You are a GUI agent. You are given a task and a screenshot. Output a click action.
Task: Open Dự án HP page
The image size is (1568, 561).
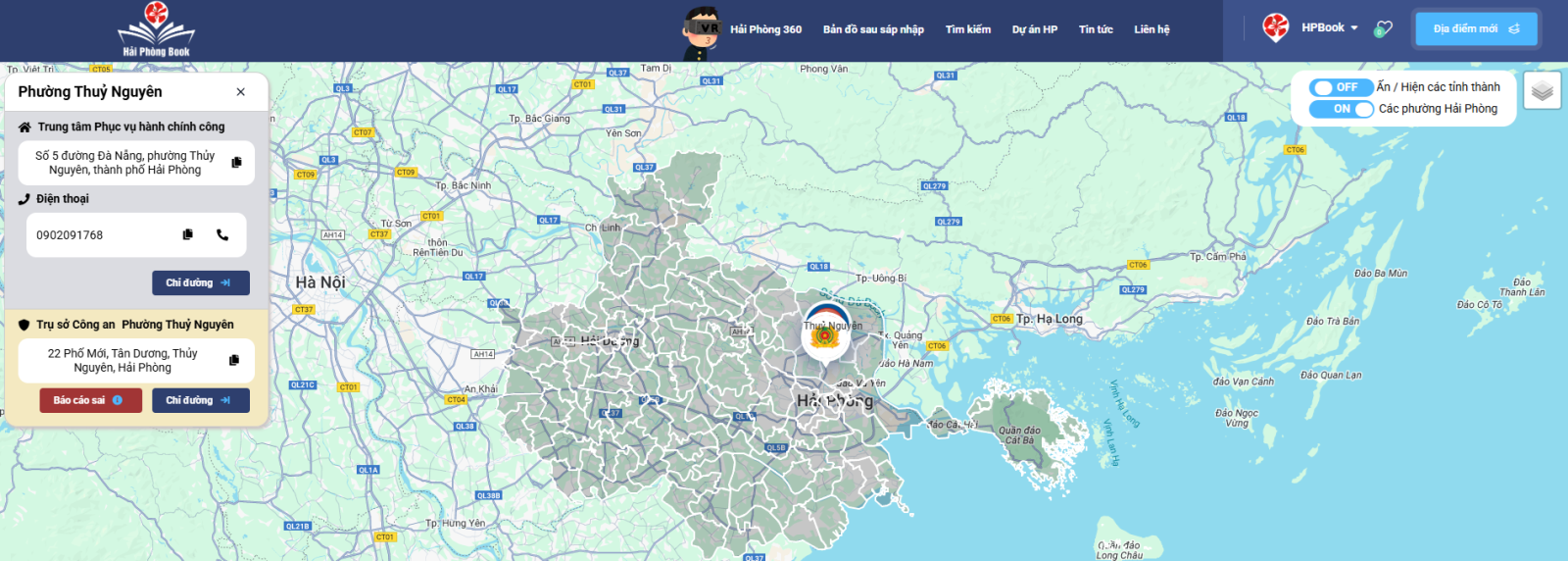point(1034,29)
